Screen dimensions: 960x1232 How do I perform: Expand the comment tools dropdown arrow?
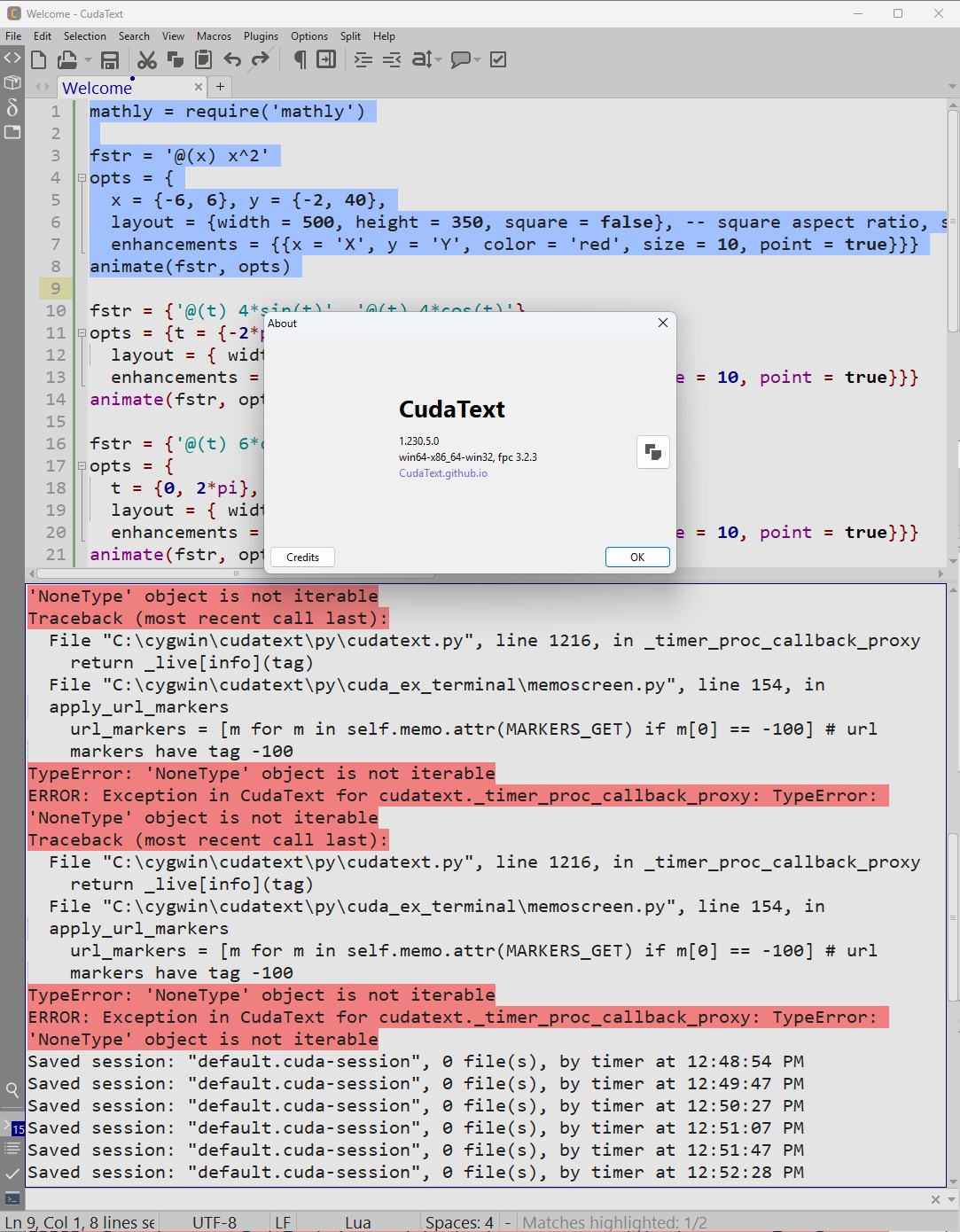click(478, 60)
